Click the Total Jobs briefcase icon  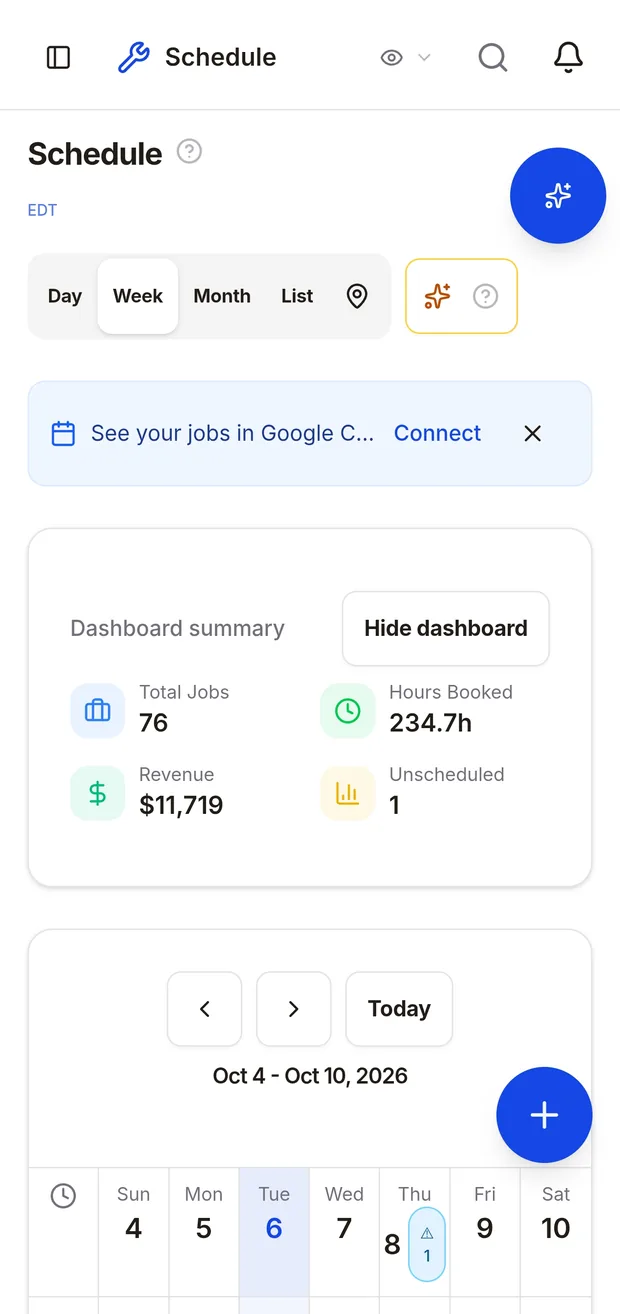point(97,711)
